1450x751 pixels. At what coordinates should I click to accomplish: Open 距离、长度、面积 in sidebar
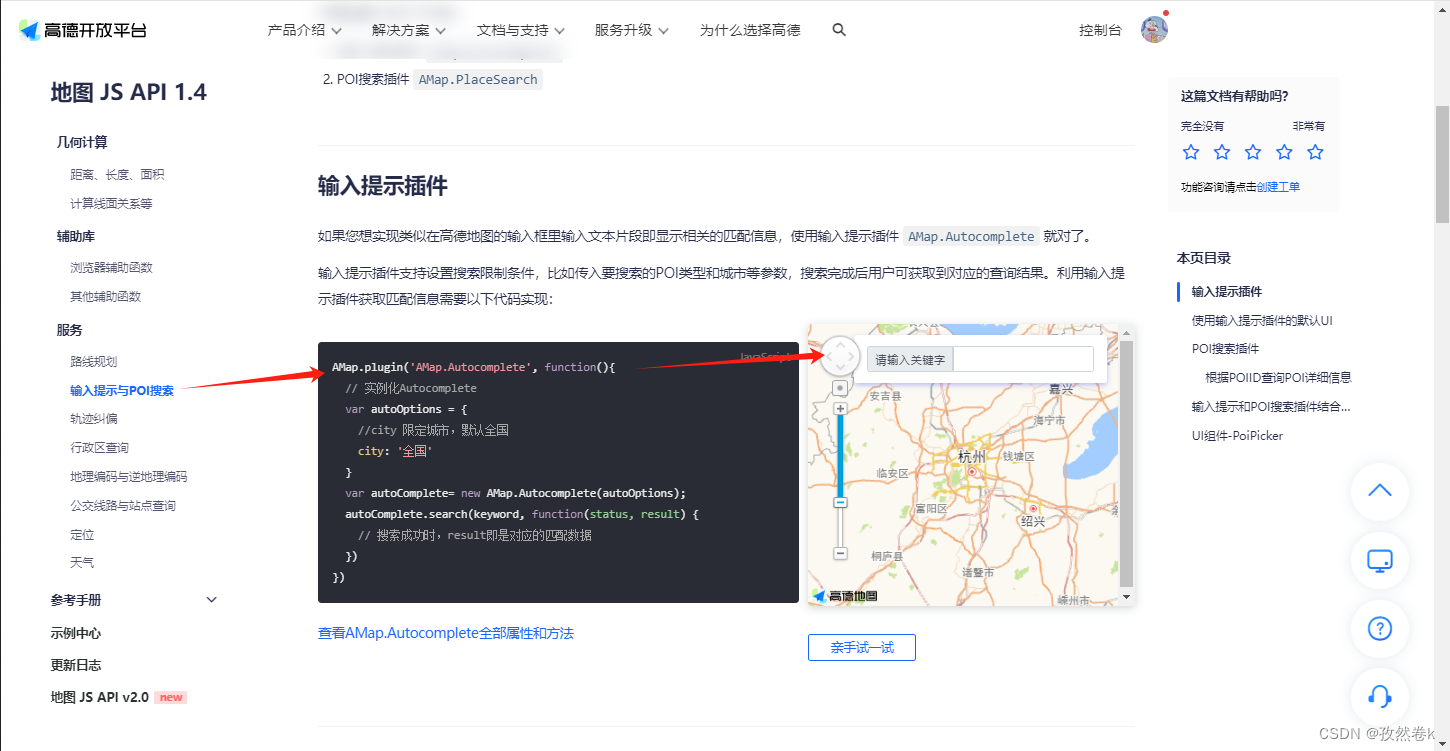[x=117, y=174]
